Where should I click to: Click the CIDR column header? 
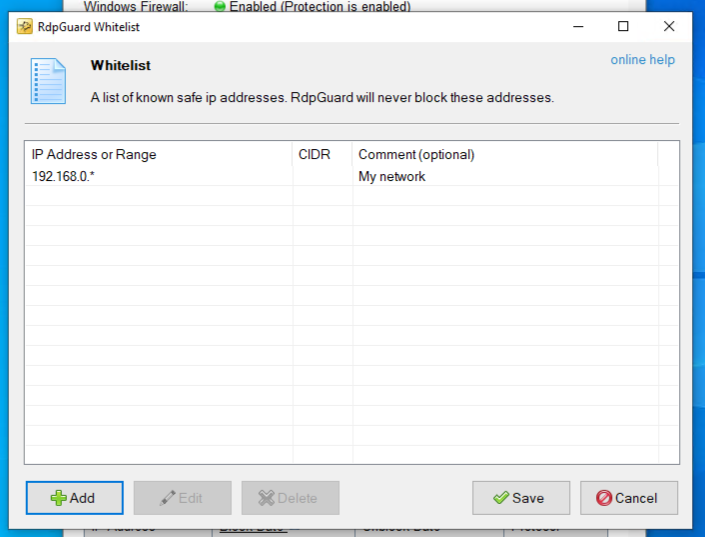coord(314,155)
